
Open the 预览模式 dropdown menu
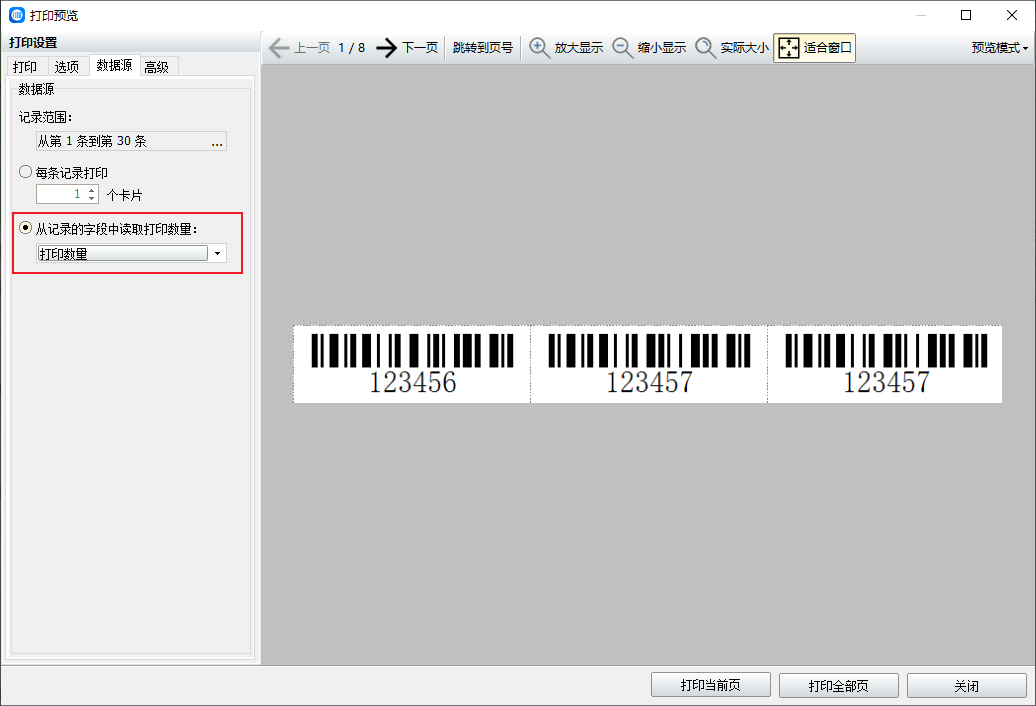pos(1000,48)
